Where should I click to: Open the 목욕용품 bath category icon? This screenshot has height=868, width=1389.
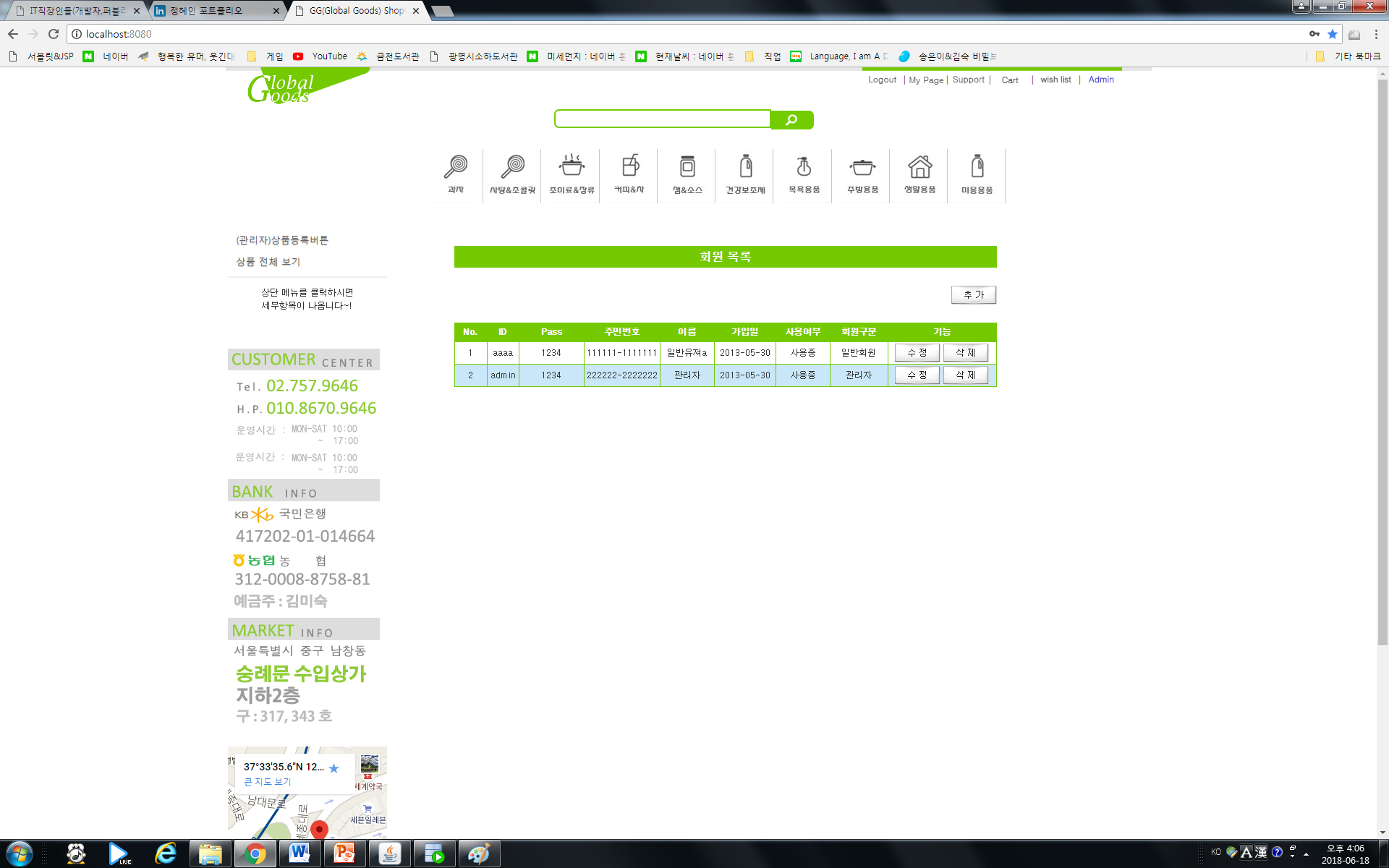click(x=804, y=175)
